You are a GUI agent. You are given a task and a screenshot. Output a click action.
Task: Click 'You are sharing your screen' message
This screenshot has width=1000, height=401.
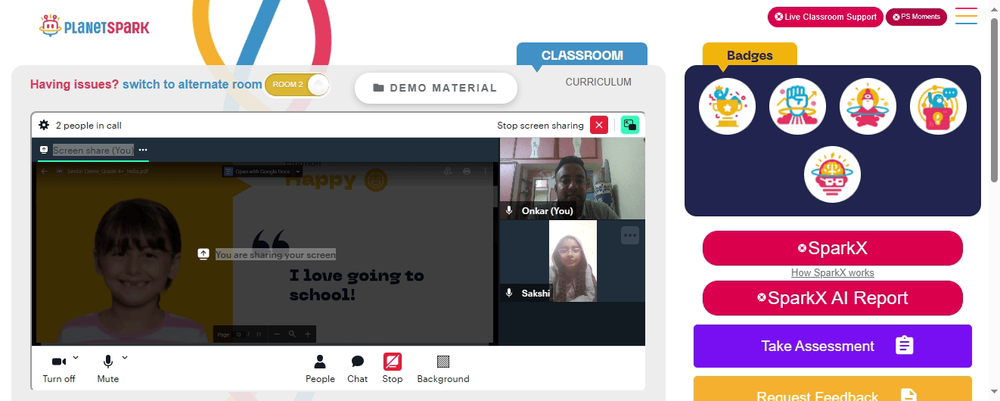click(276, 254)
